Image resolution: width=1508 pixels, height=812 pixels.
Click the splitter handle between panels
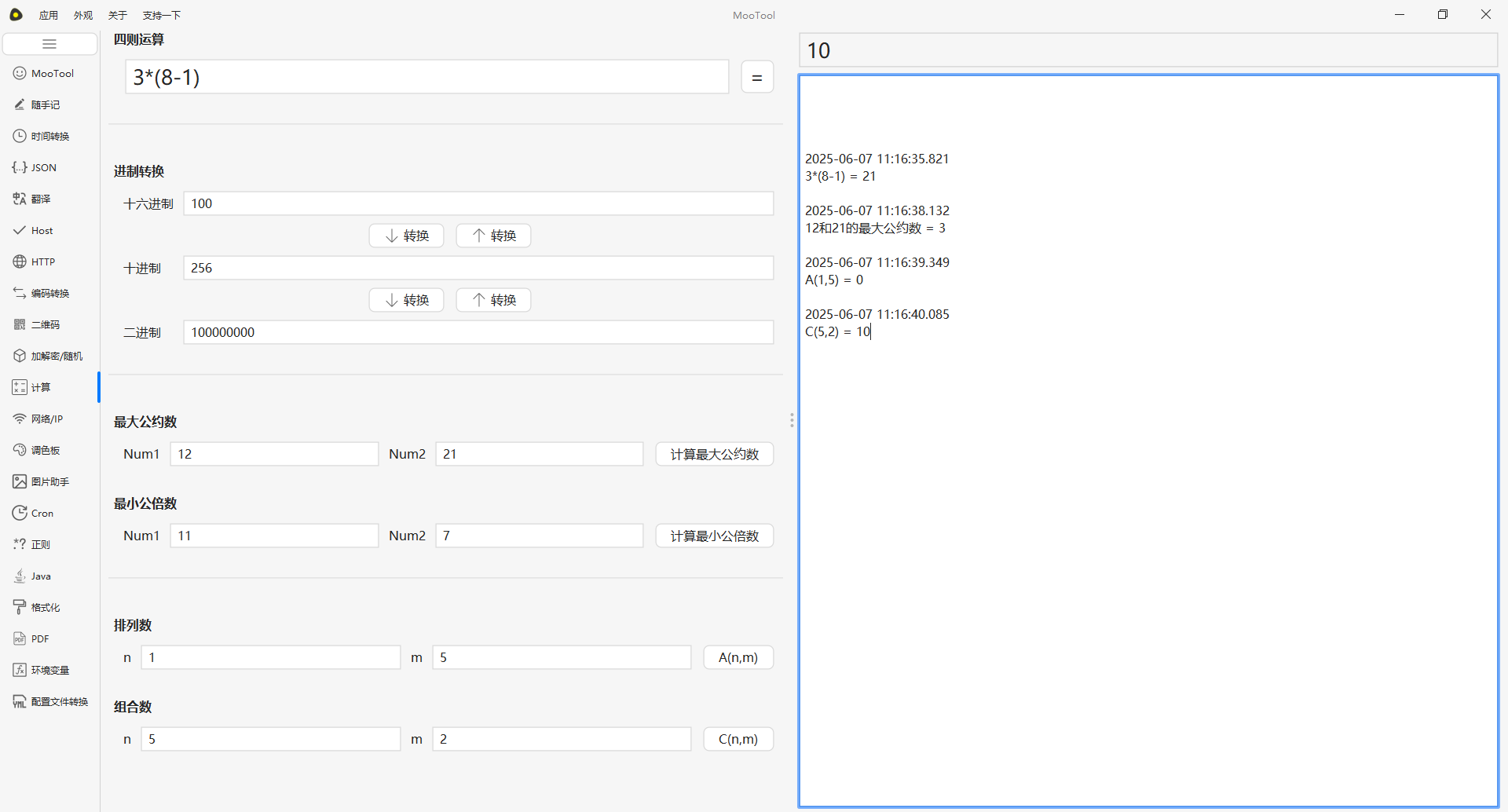tap(792, 420)
